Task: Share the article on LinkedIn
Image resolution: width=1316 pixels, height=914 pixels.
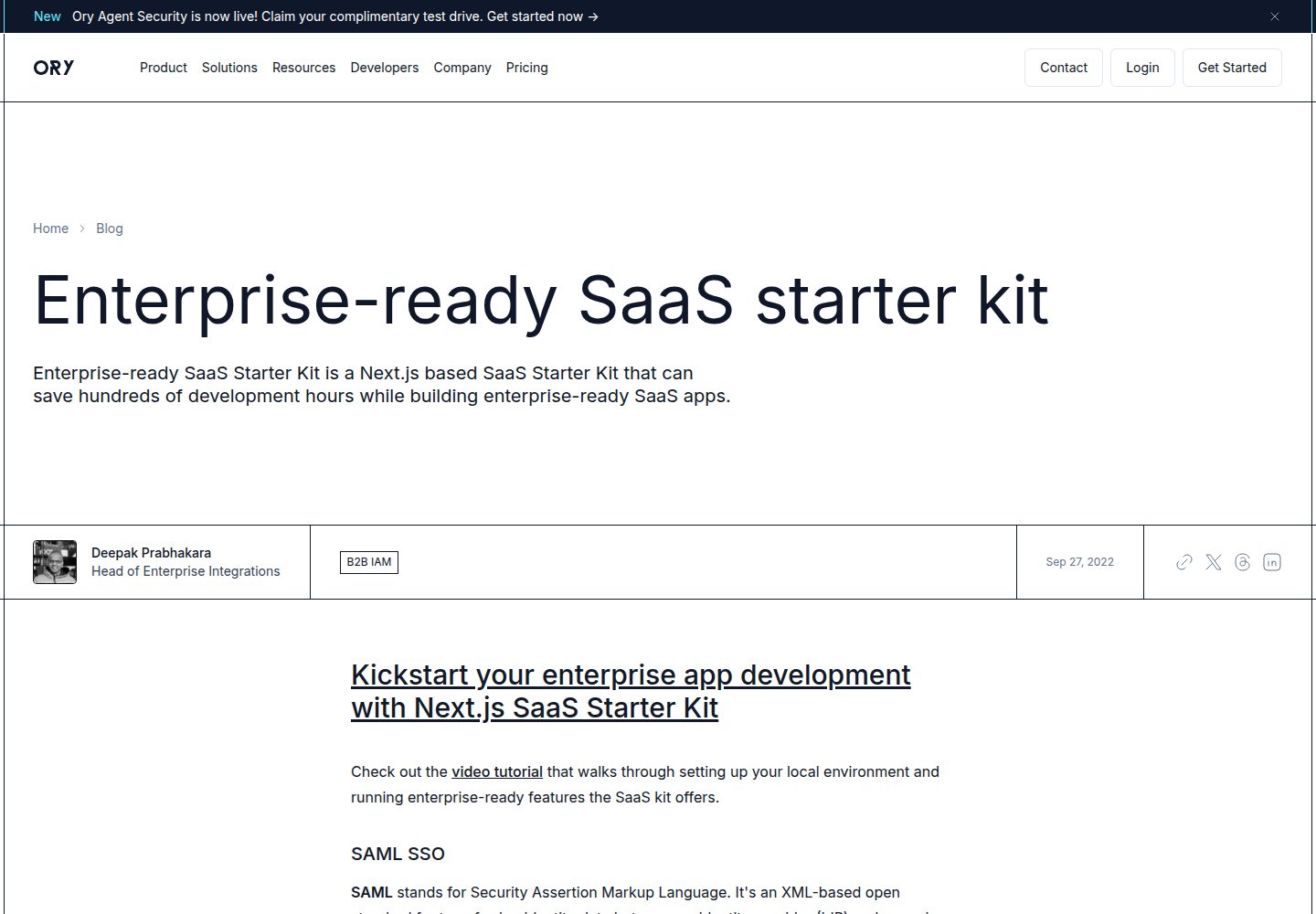Action: click(x=1272, y=562)
